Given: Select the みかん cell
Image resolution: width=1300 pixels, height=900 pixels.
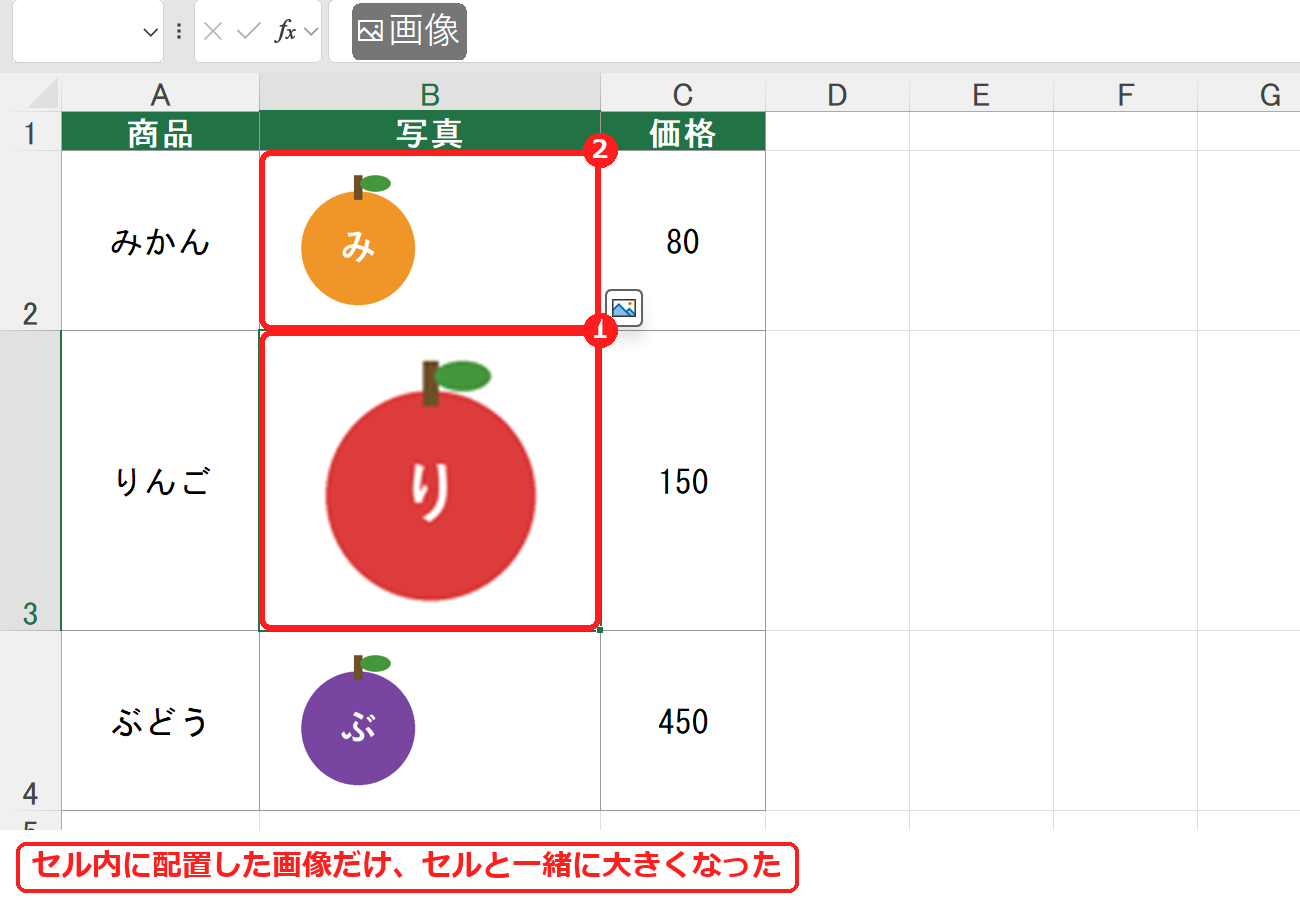Looking at the screenshot, I should [160, 241].
